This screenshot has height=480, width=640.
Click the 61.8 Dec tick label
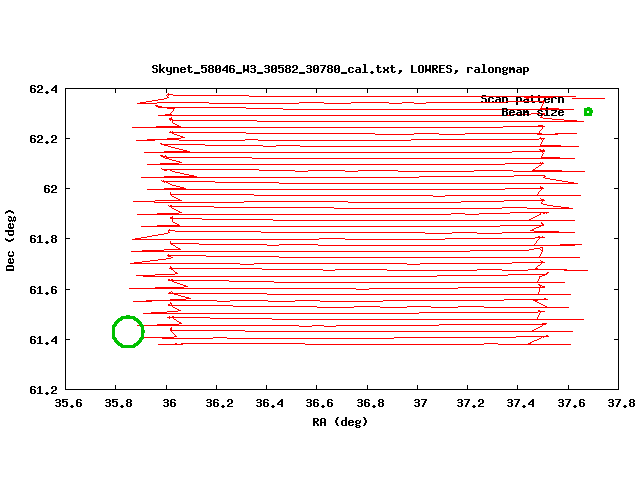43,239
